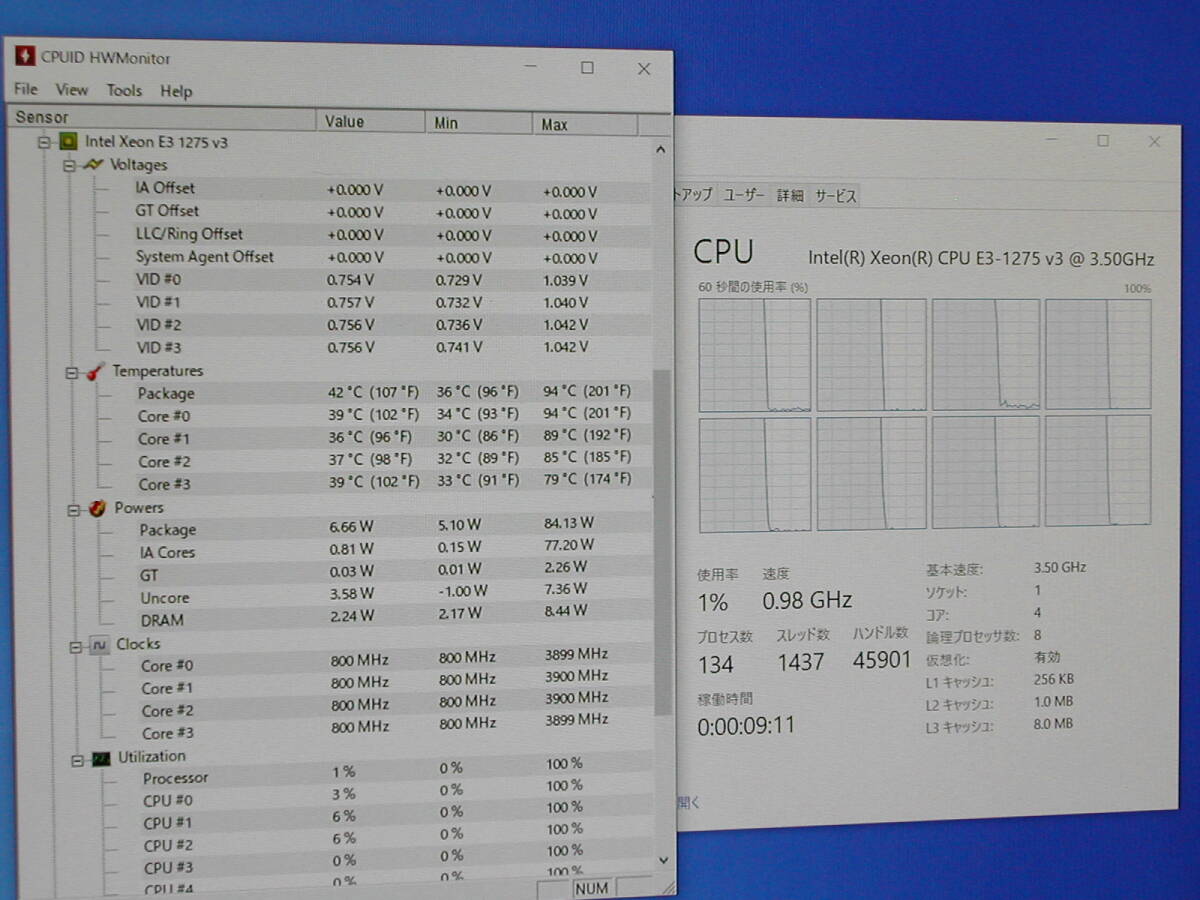Open the File menu in HWMonitor

click(26, 90)
